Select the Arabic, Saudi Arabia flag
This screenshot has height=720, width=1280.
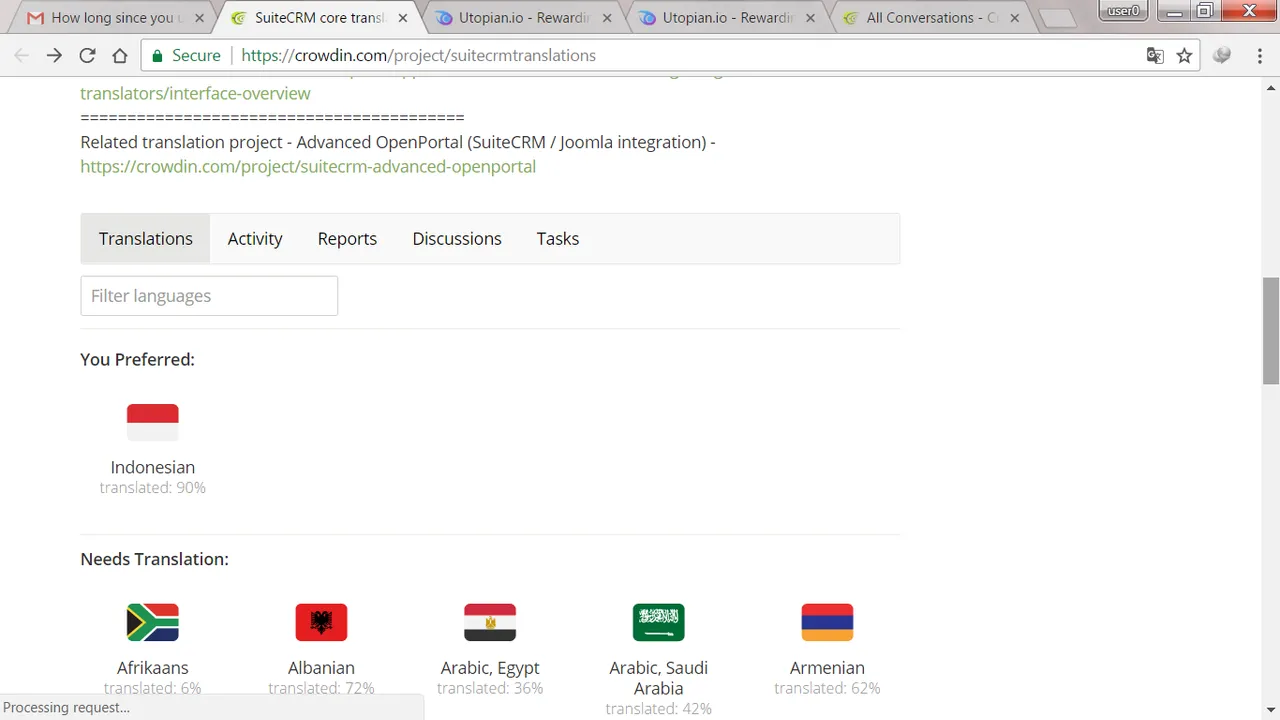[659, 622]
